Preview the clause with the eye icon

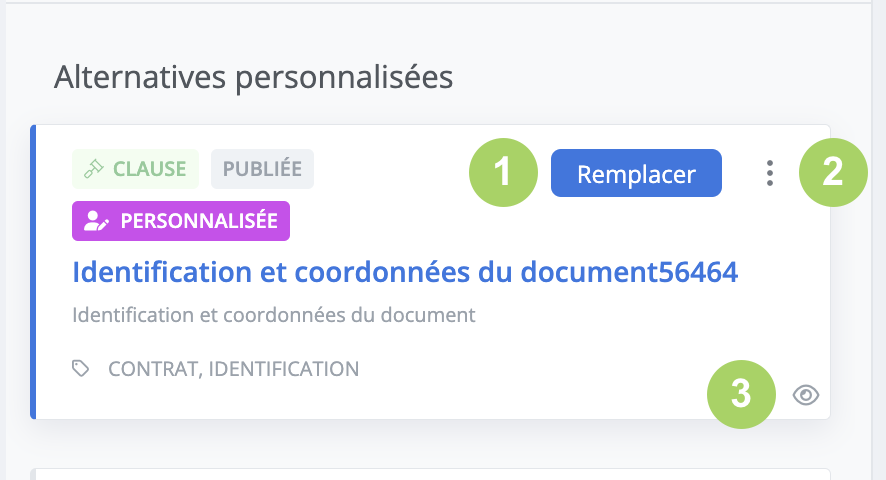[805, 395]
